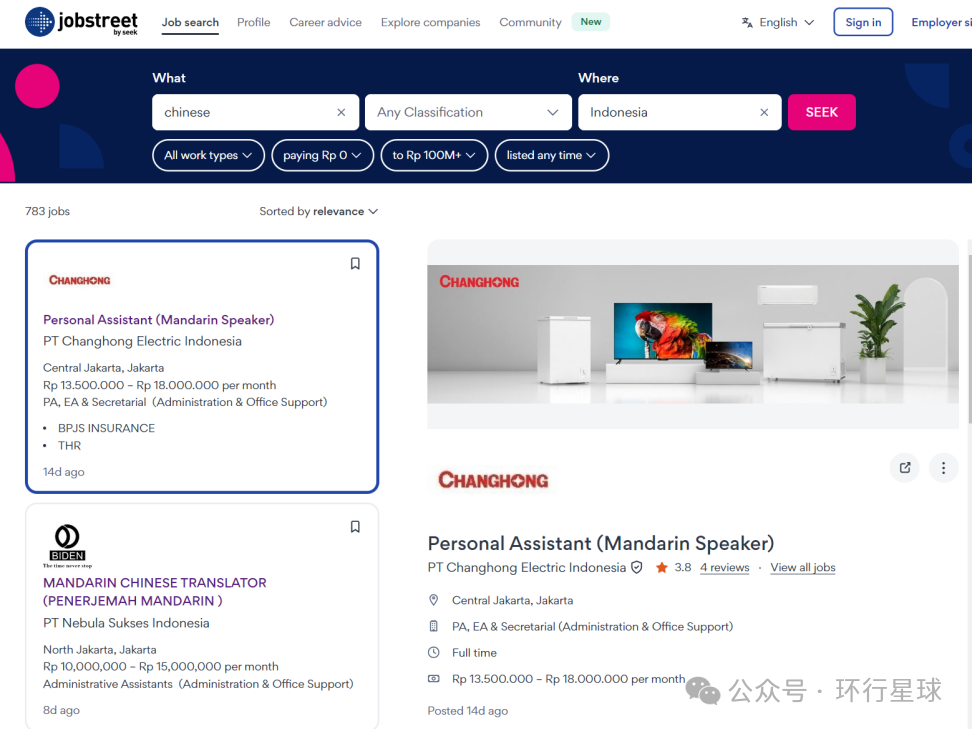The image size is (972, 729).
Task: Open the paying Rp 0 filter
Action: (322, 155)
